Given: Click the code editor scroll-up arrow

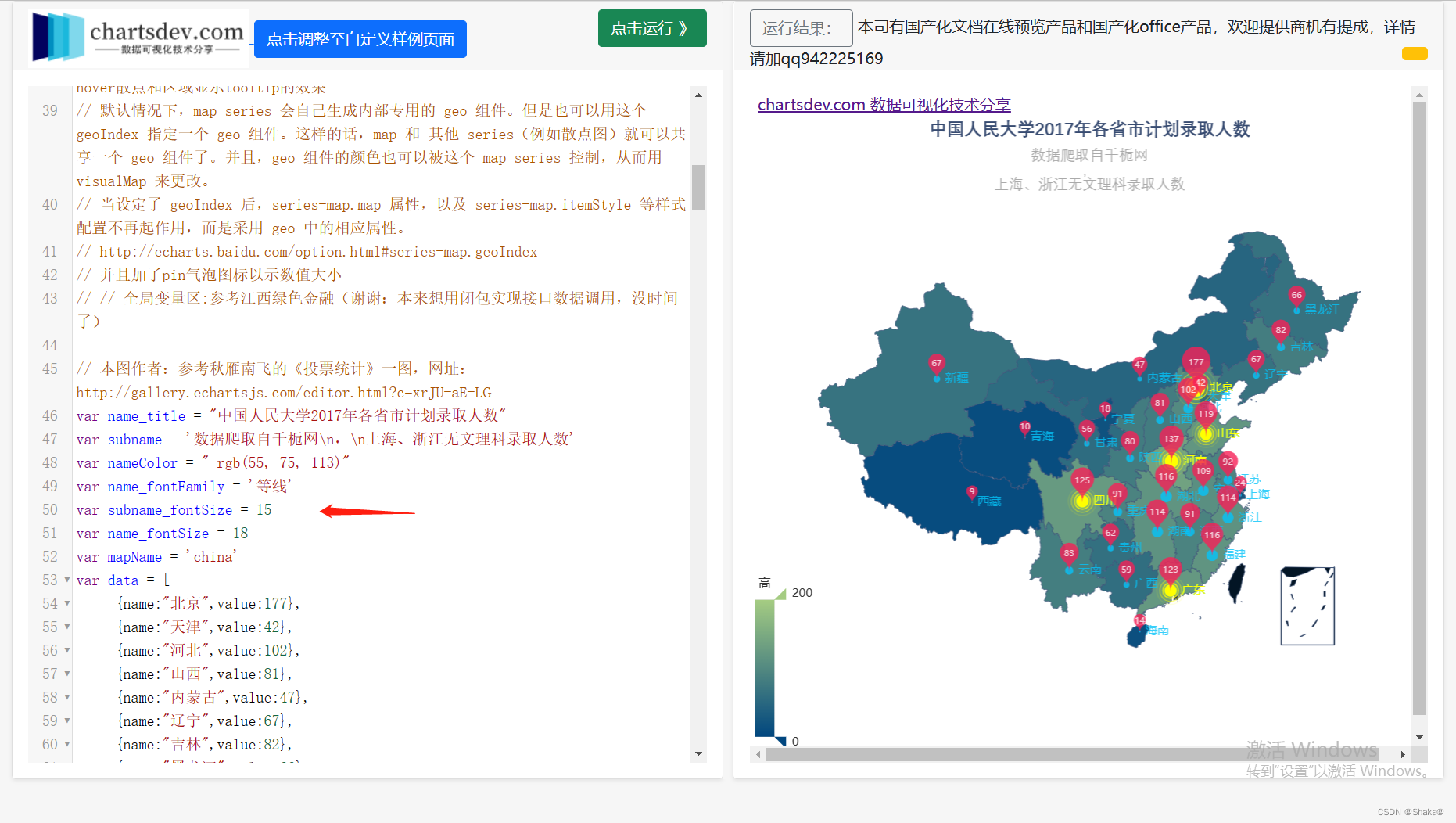Looking at the screenshot, I should click(x=698, y=95).
